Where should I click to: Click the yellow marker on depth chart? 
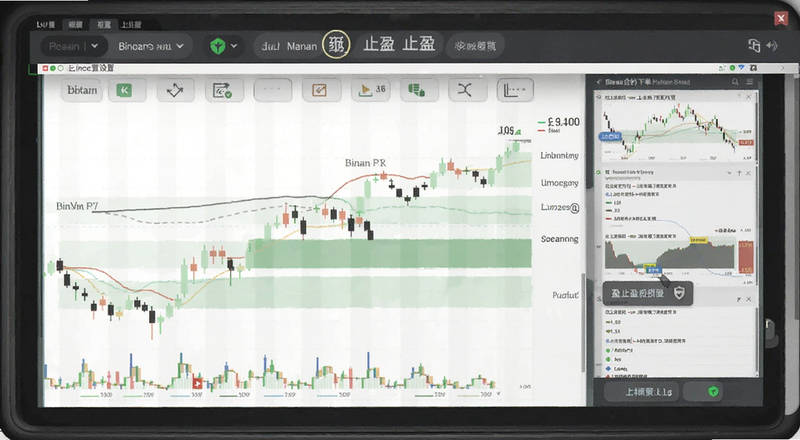tap(698, 240)
